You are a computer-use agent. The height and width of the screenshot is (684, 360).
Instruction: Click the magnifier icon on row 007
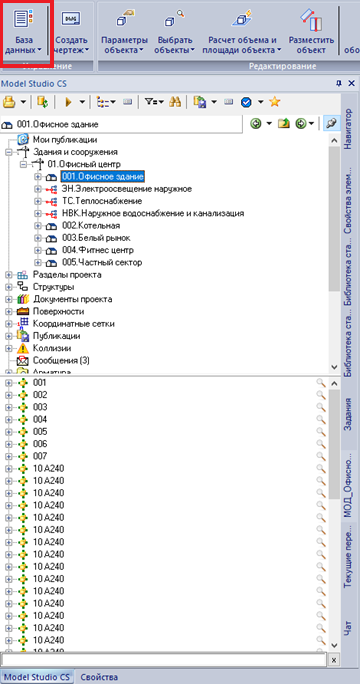(321, 456)
